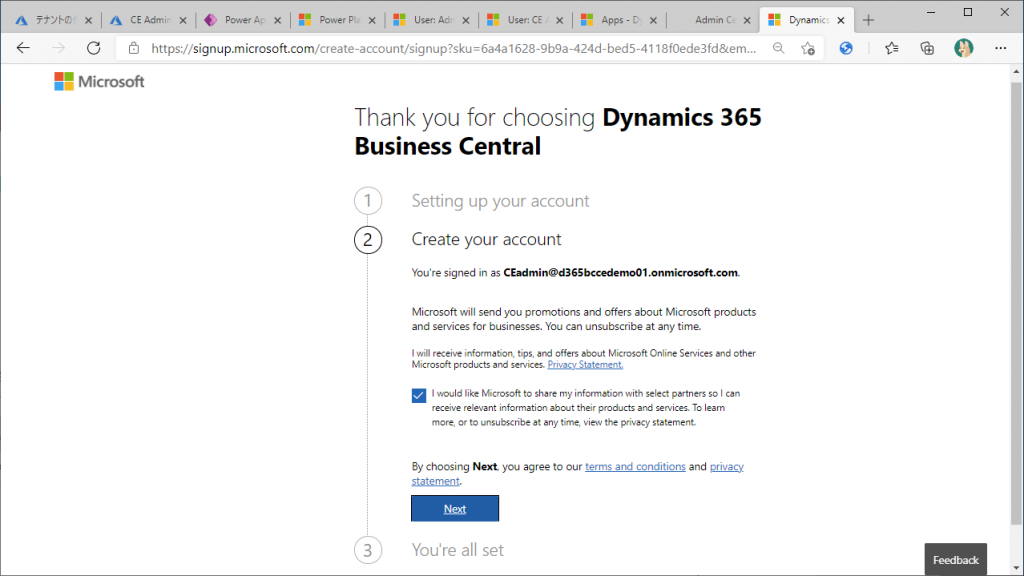Reload the signup page
The width and height of the screenshot is (1024, 576).
(x=93, y=48)
